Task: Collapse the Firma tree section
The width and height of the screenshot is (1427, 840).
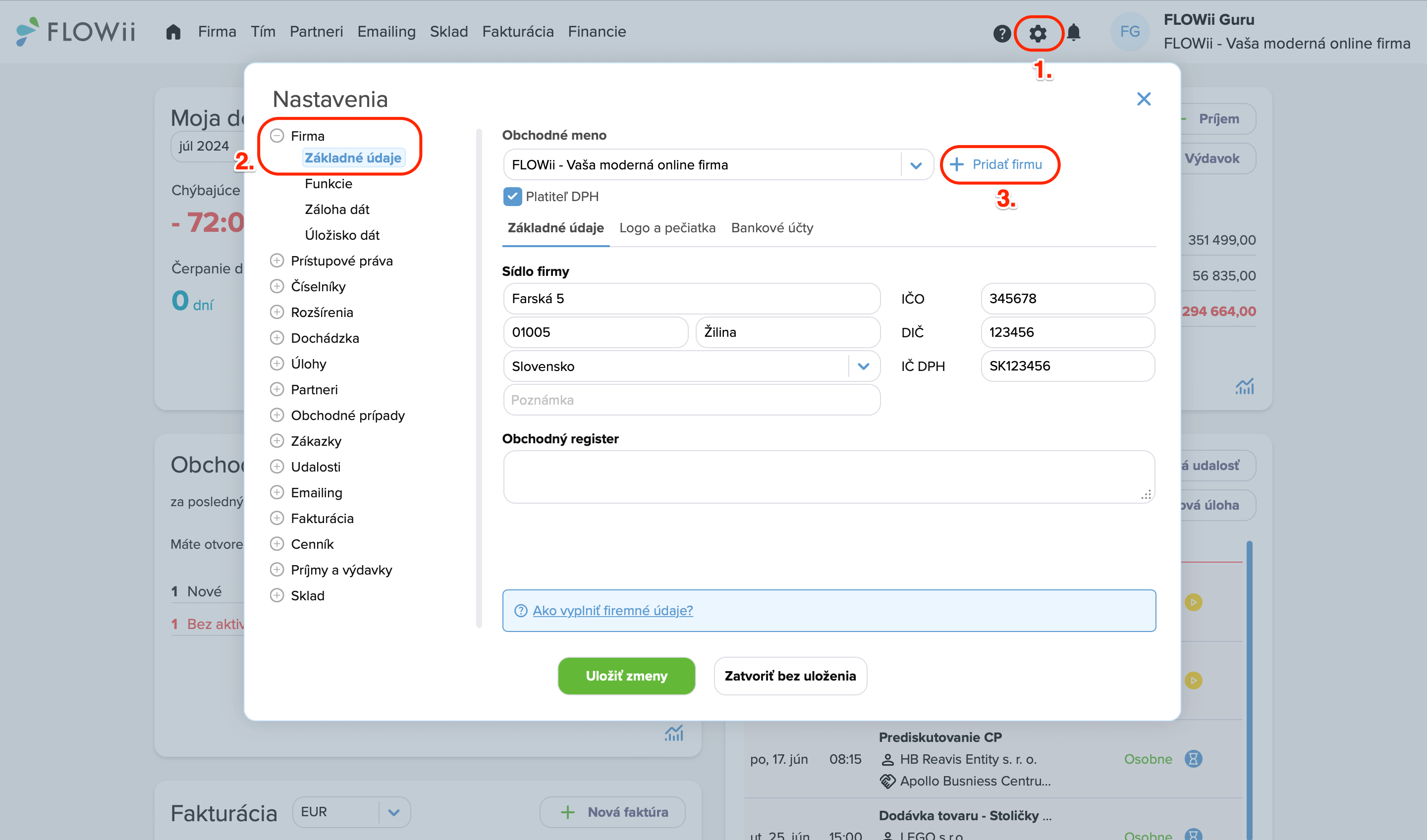Action: (276, 135)
